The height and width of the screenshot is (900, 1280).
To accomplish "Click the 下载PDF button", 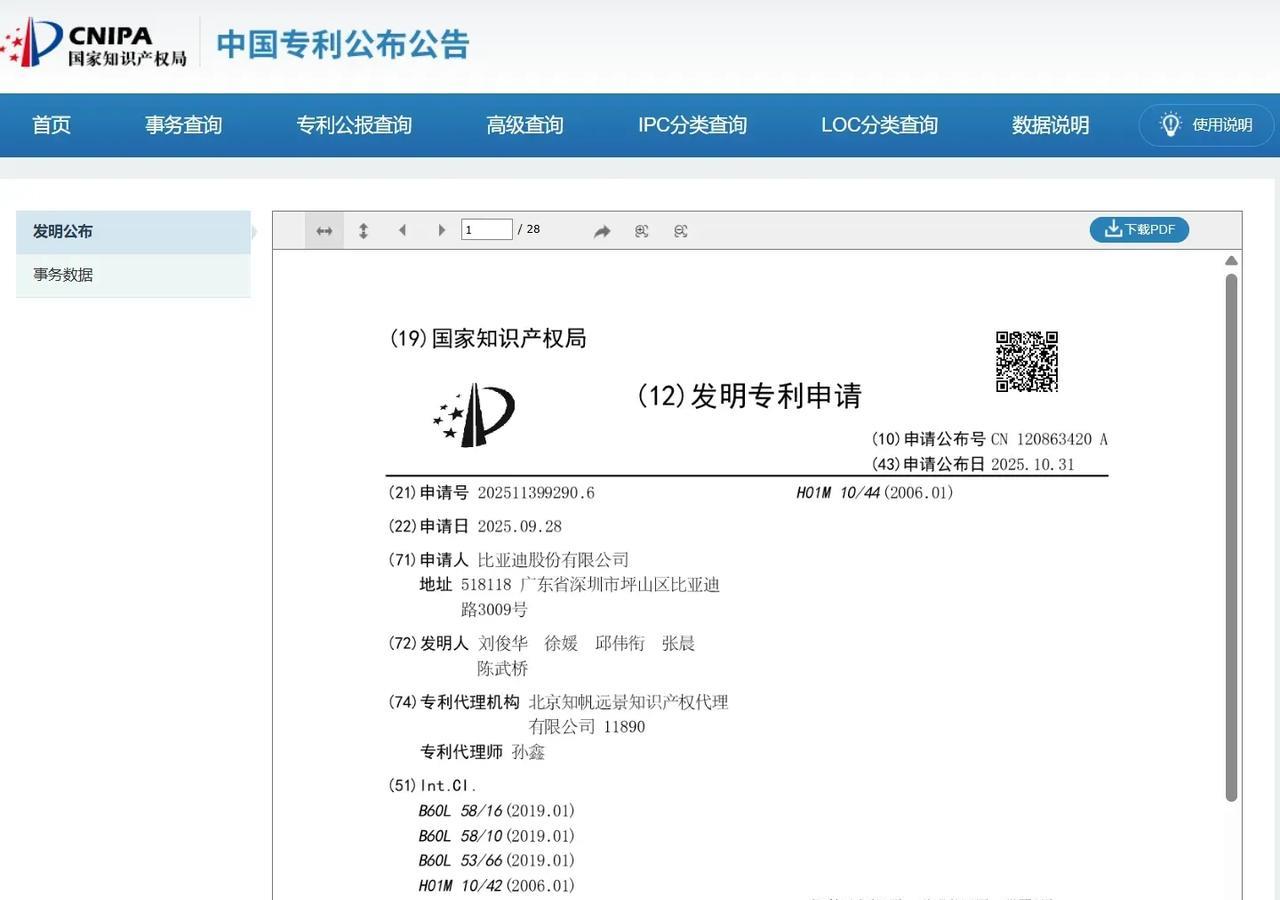I will [1139, 229].
